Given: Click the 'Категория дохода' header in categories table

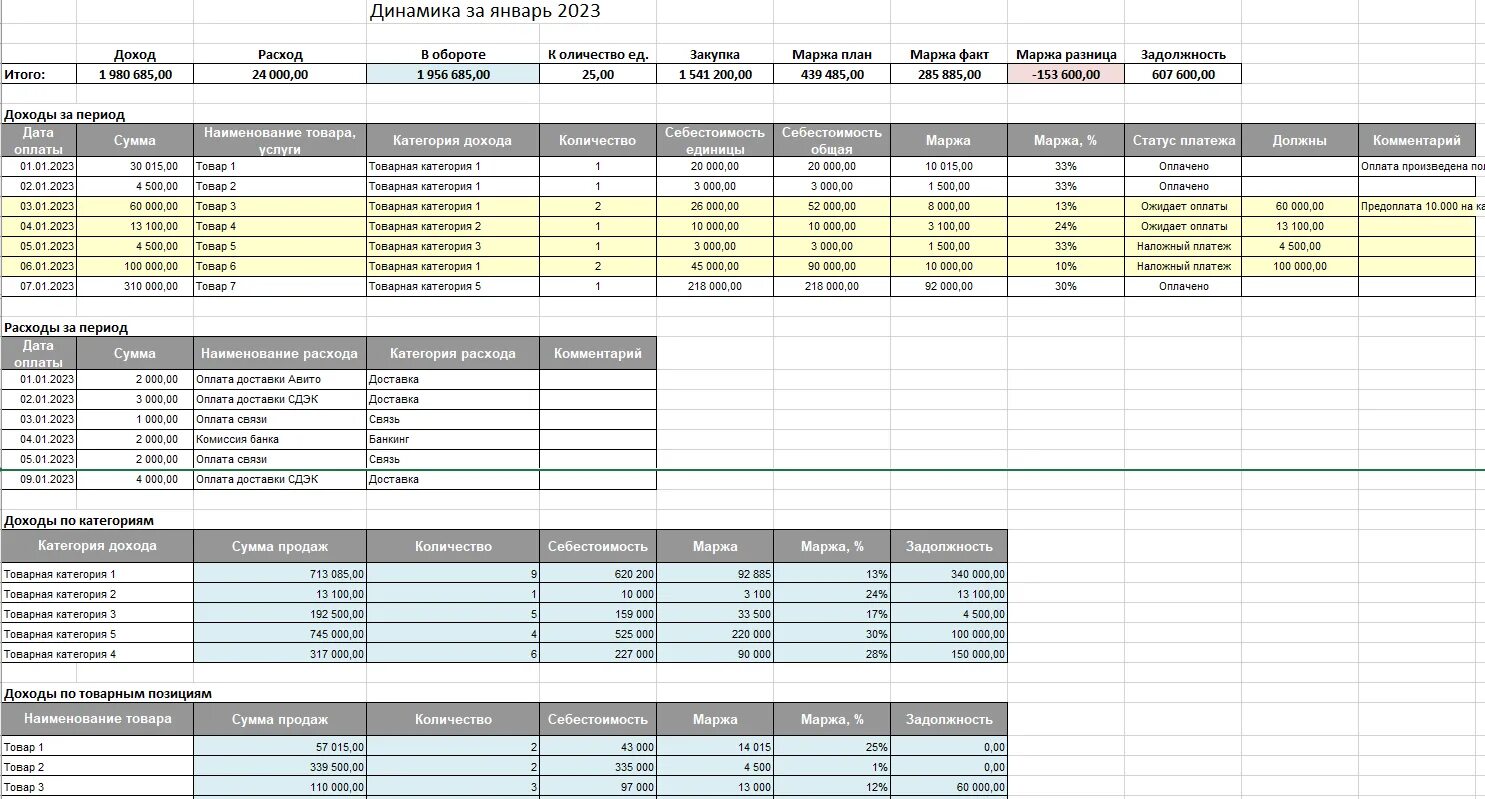Looking at the screenshot, I should [97, 546].
